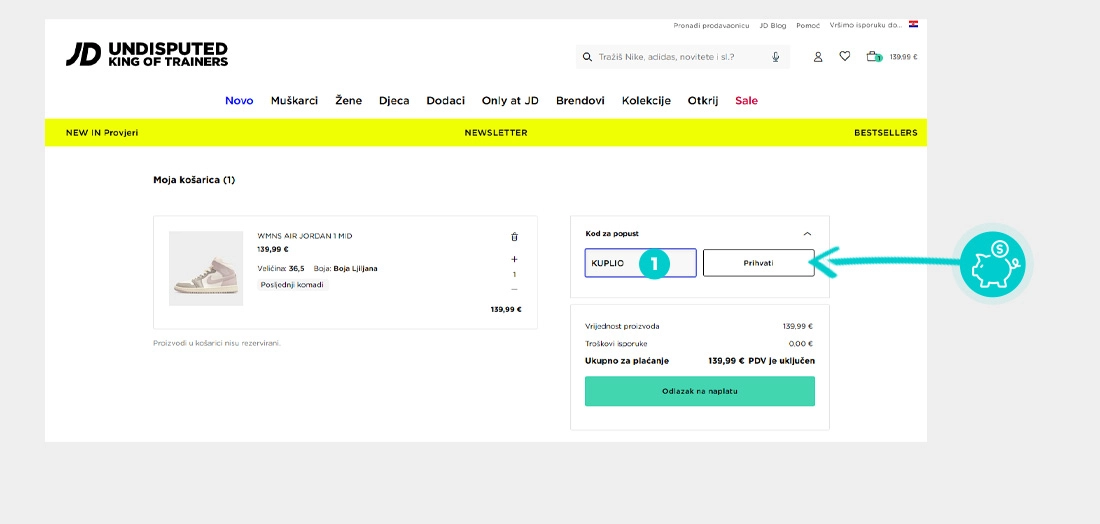Viewport: 1100px width, 524px height.
Task: Click the Ukupno za plaćanje label
Action: tap(627, 361)
